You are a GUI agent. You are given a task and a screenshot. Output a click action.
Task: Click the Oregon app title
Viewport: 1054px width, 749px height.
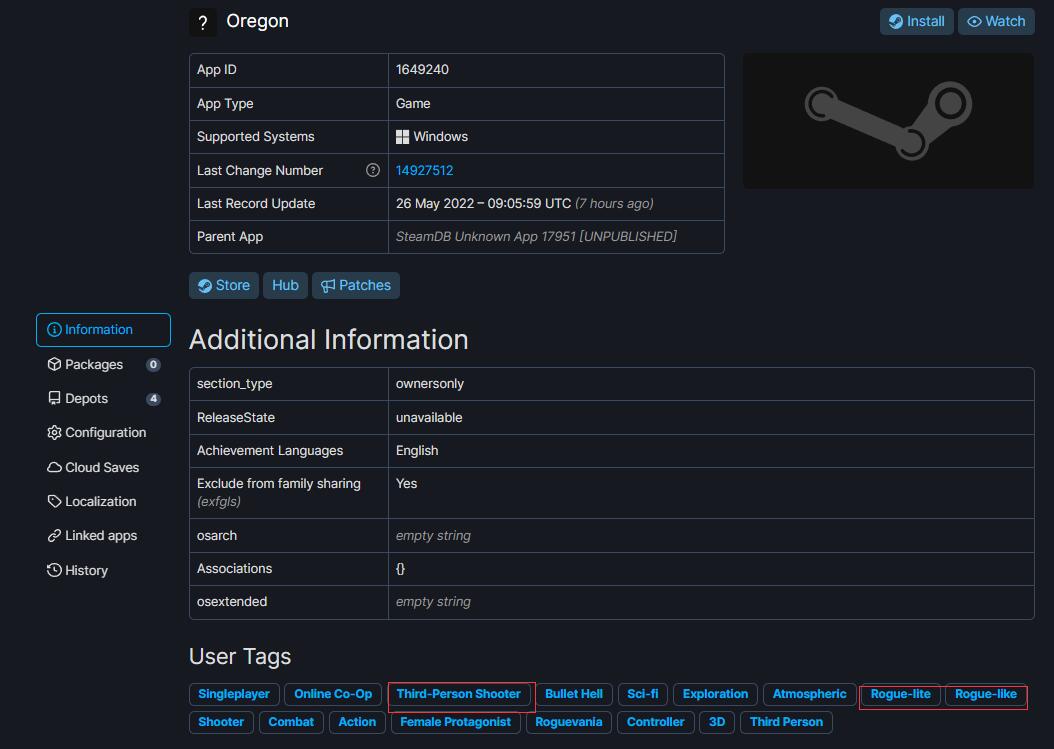[257, 22]
